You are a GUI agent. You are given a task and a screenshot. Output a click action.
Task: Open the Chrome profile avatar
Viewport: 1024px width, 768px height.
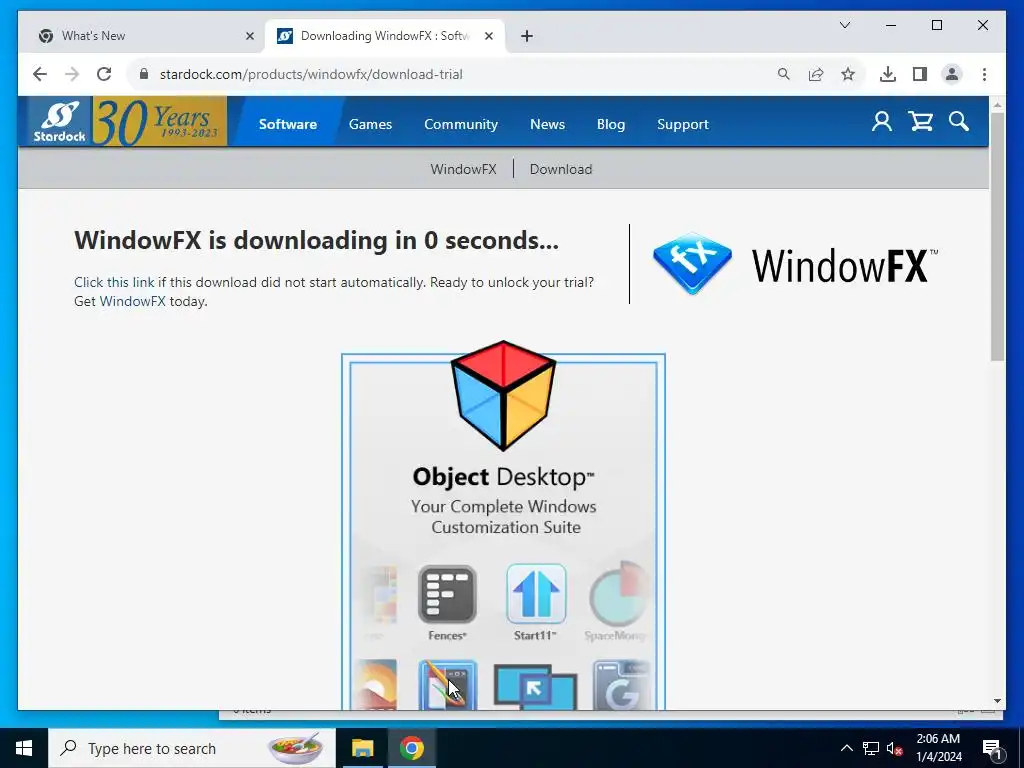(x=952, y=74)
